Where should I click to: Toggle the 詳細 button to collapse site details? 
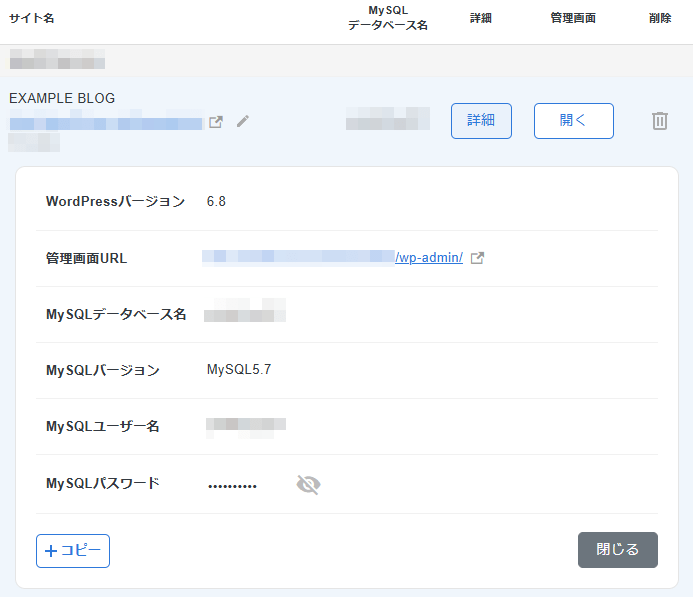point(481,120)
